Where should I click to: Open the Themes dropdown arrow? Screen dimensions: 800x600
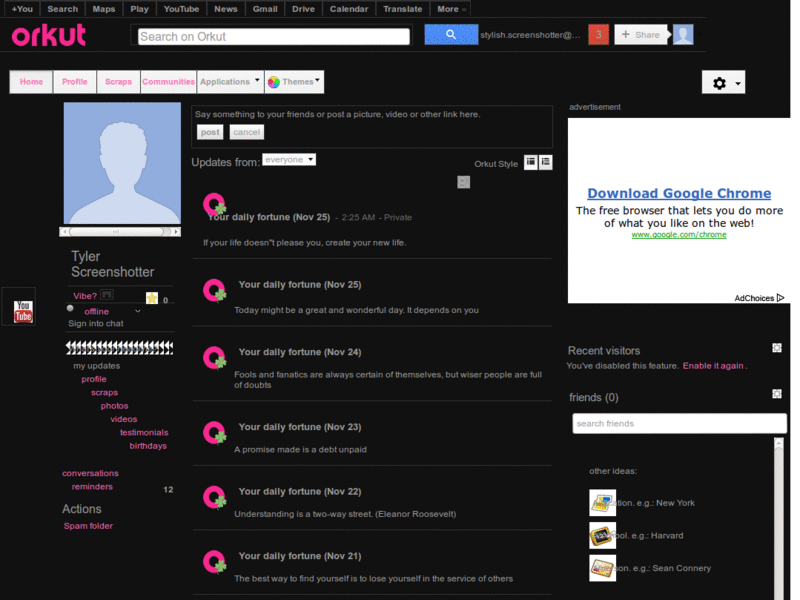(x=317, y=80)
